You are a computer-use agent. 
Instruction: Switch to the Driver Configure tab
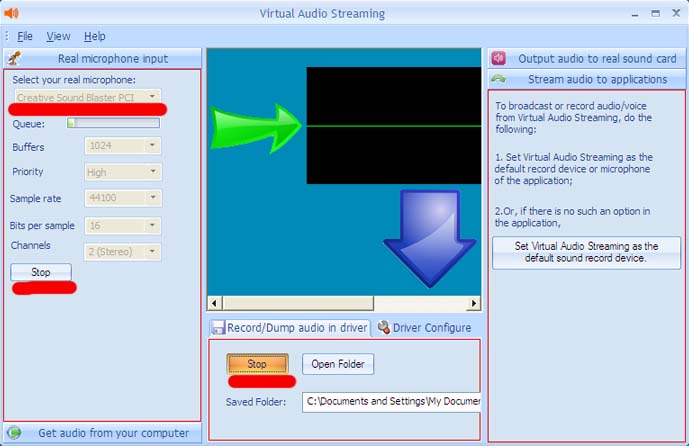click(424, 328)
